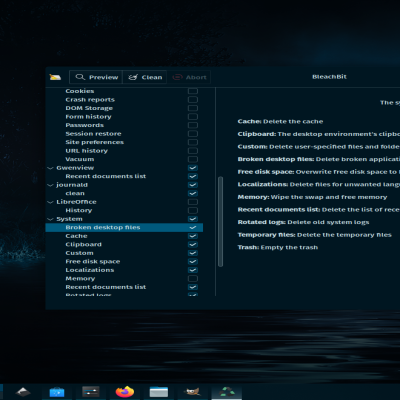Launch Firefox from the taskbar

point(125,392)
